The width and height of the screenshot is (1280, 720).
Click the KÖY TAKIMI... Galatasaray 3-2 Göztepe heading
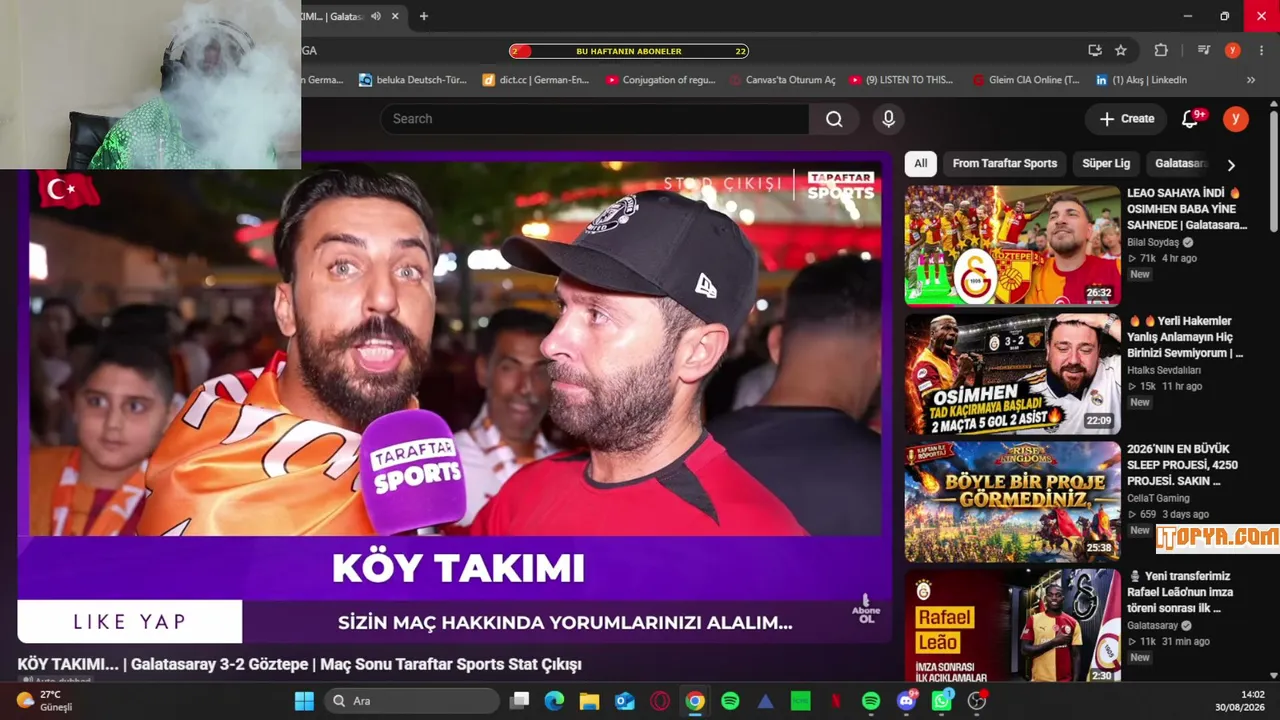299,664
